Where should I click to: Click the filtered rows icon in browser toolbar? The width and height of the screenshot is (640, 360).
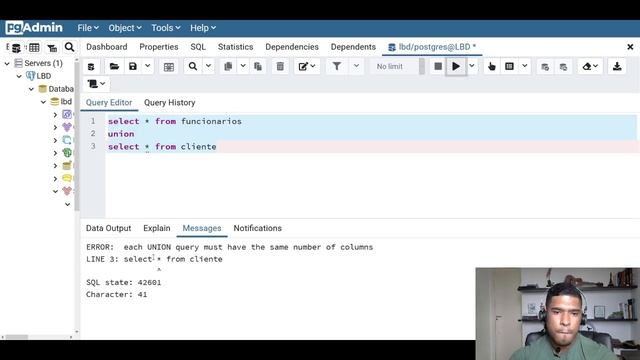tap(52, 48)
